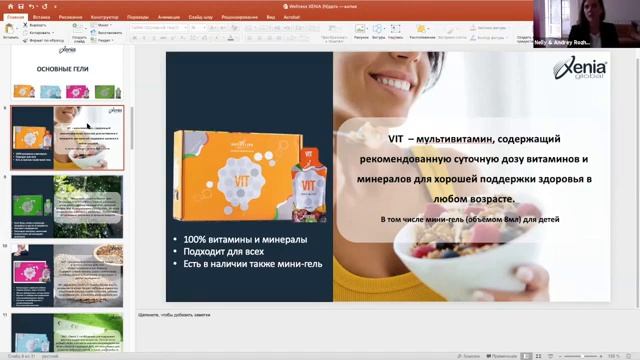This screenshot has height=360, width=640.
Task: Click the Nelly & Andrey webcam video tile
Action: tap(587, 24)
